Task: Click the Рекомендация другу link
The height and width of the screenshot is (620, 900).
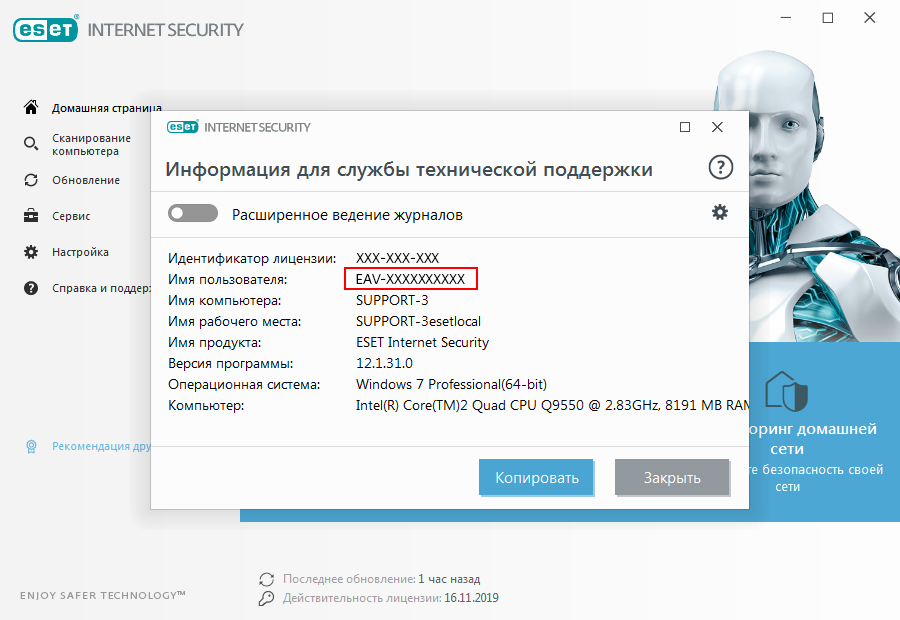Action: click(x=102, y=446)
